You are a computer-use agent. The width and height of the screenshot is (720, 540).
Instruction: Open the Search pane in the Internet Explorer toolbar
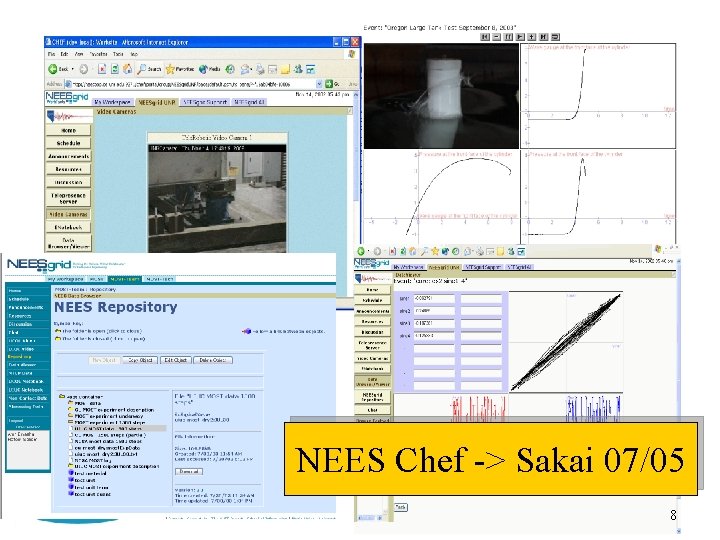[149, 69]
